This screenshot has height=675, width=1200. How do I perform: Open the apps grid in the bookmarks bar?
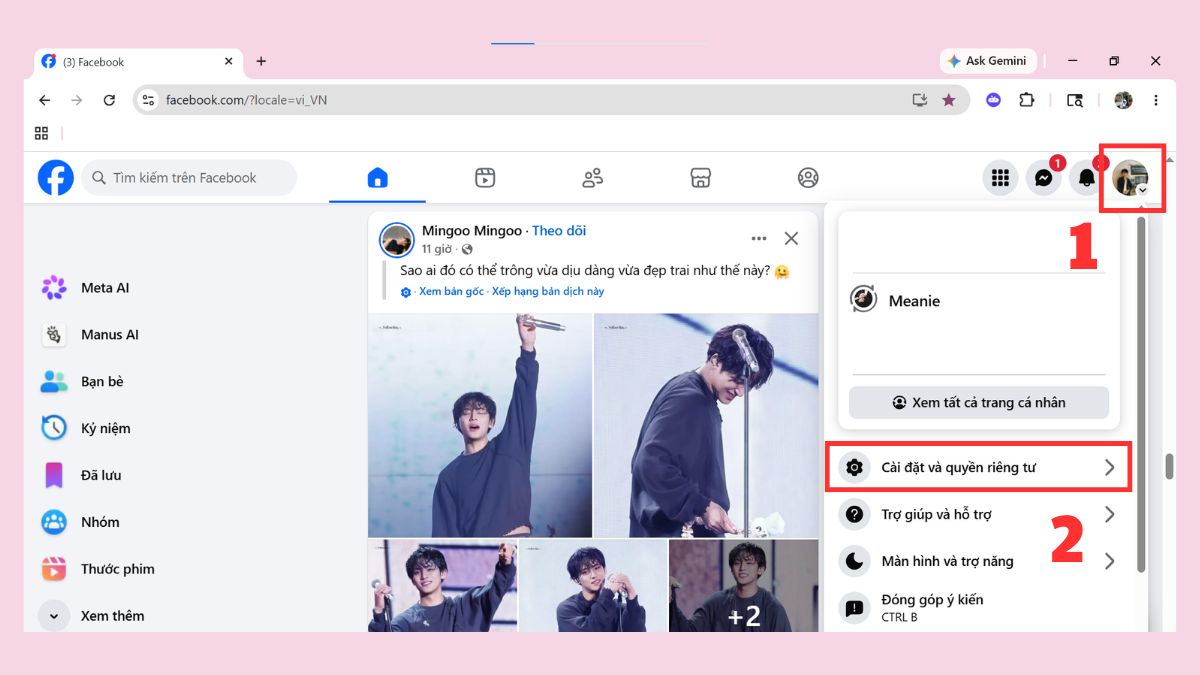click(x=41, y=133)
